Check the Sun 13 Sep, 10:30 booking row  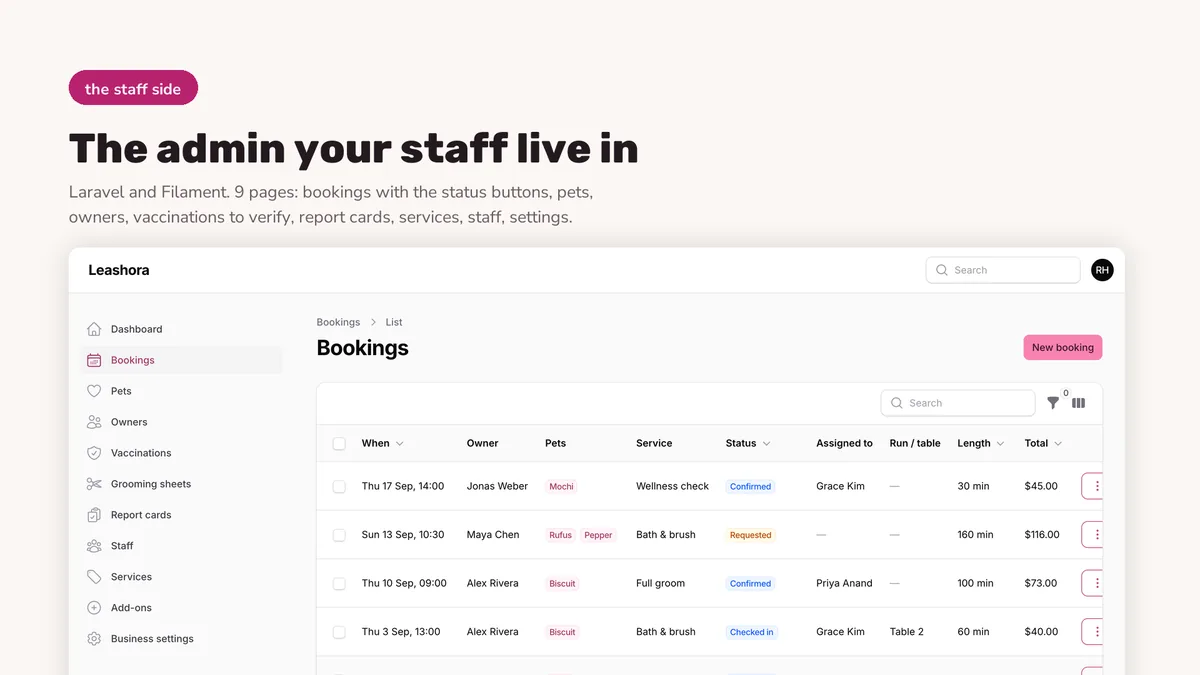[x=339, y=535]
